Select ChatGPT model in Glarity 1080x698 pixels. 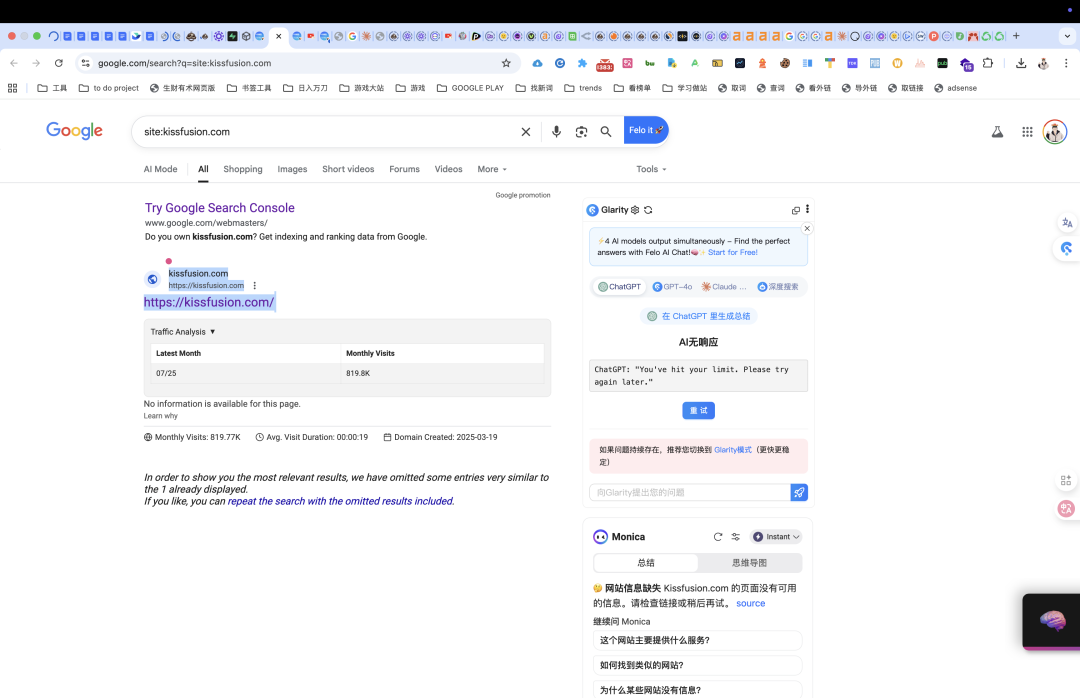click(619, 287)
